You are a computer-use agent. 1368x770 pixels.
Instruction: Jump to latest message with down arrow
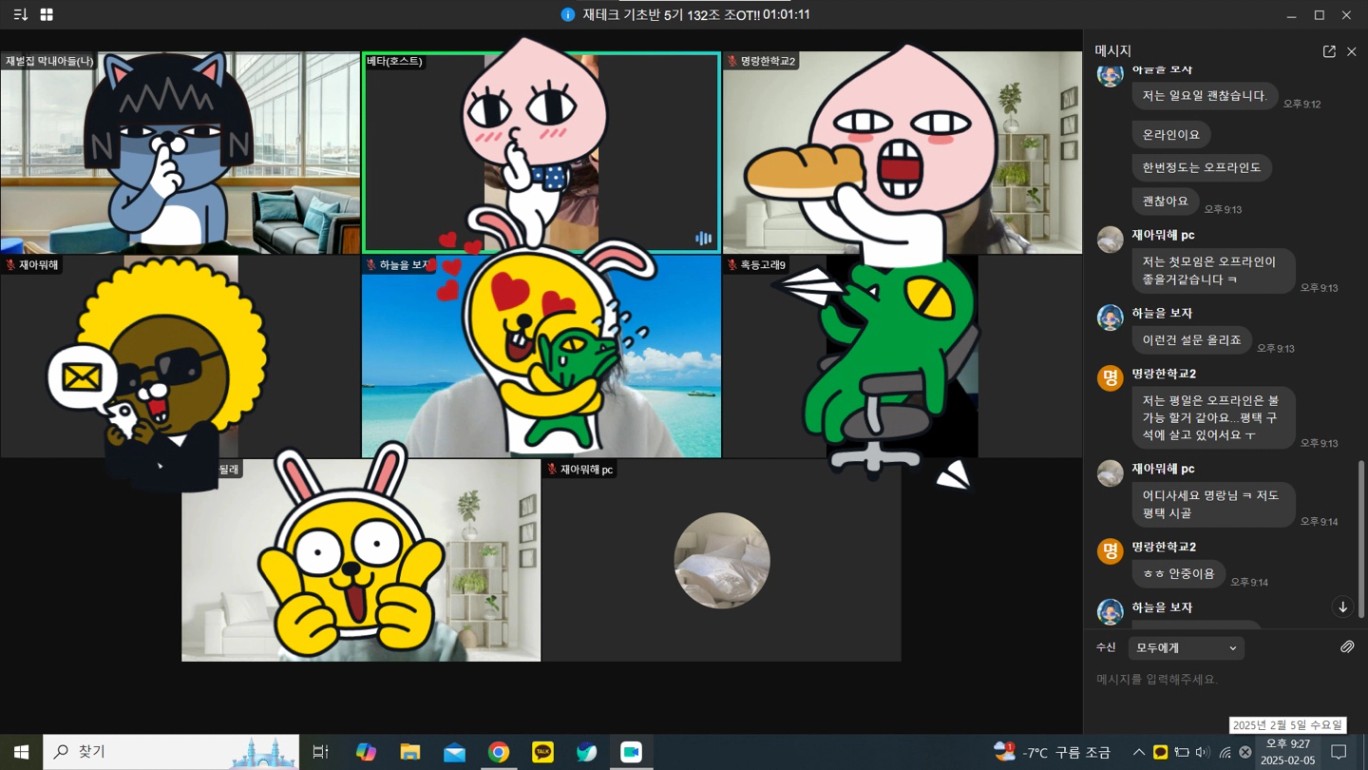pos(1343,607)
